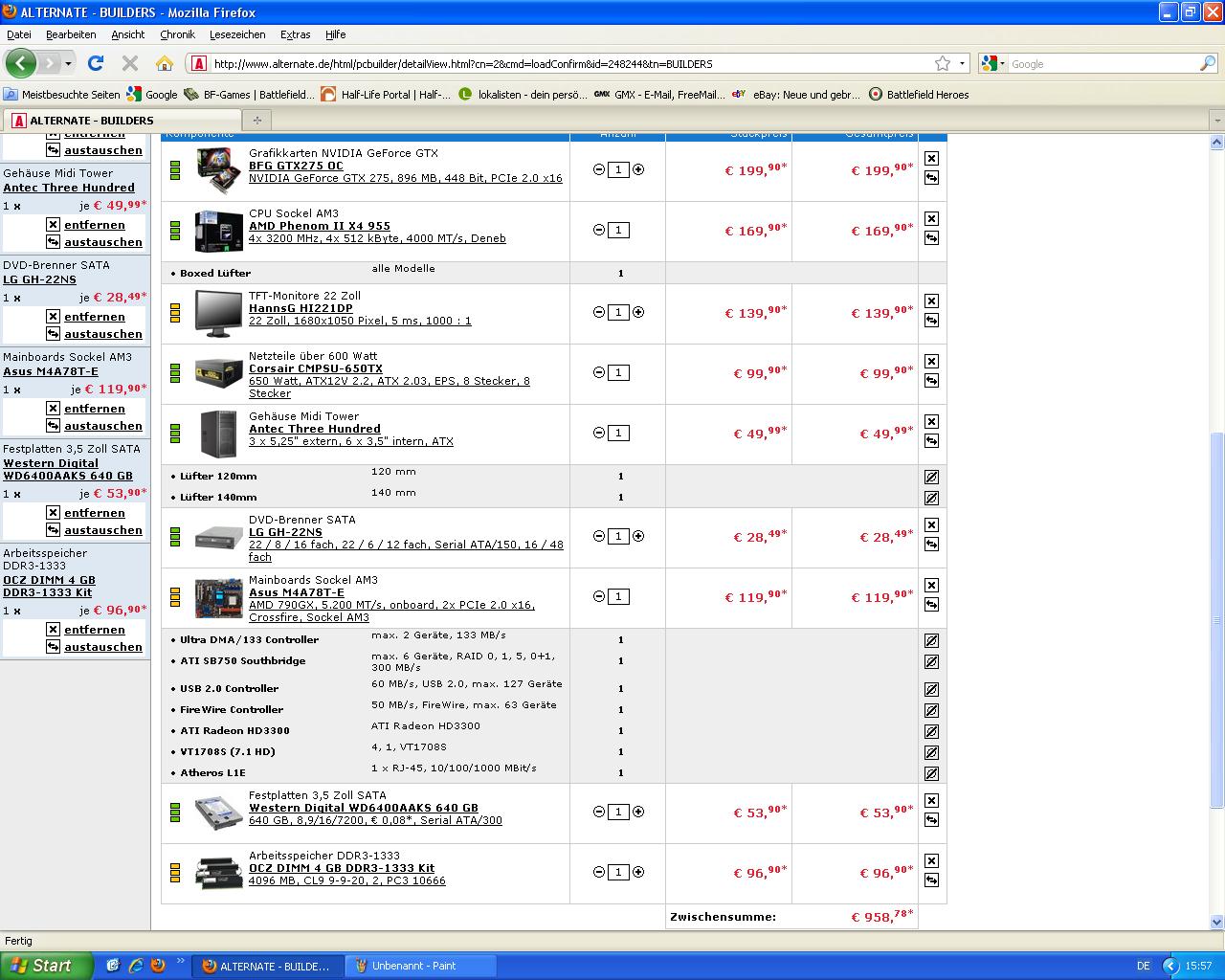The height and width of the screenshot is (980, 1225).
Task: Exchange the HannsG HI221DP monitor icon
Action: point(931,321)
